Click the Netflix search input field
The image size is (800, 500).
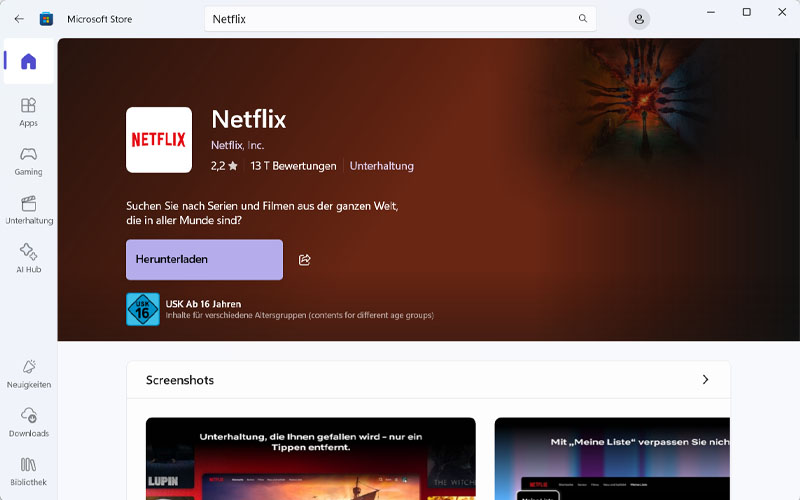[x=400, y=19]
